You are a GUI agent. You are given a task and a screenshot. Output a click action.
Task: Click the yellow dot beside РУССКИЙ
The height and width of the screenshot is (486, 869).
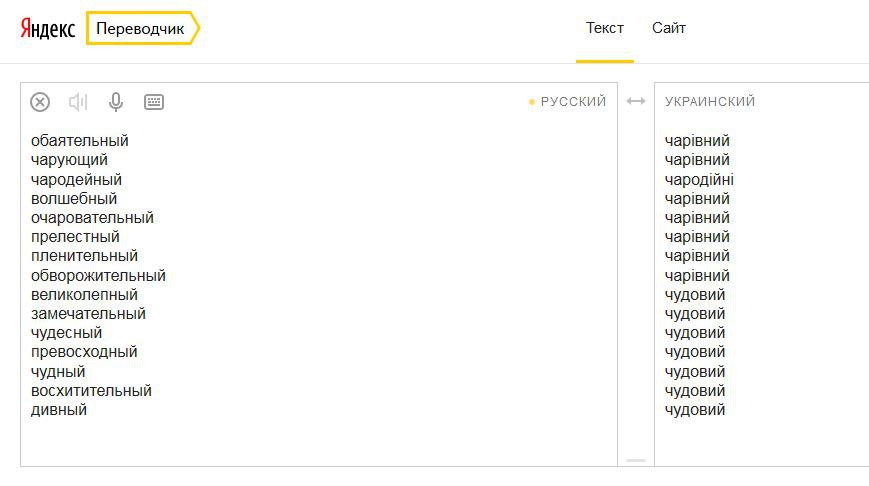coord(532,102)
